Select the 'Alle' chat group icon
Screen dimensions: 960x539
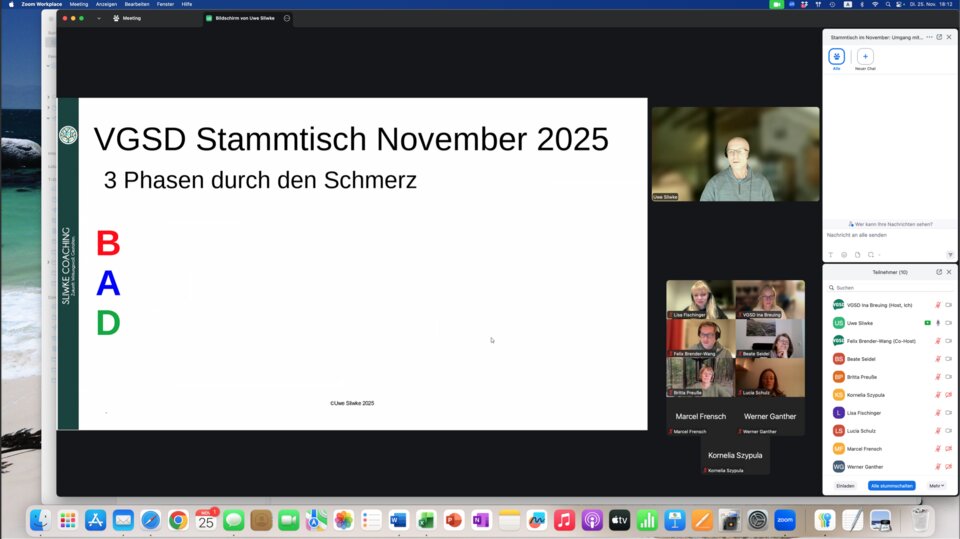tap(836, 57)
